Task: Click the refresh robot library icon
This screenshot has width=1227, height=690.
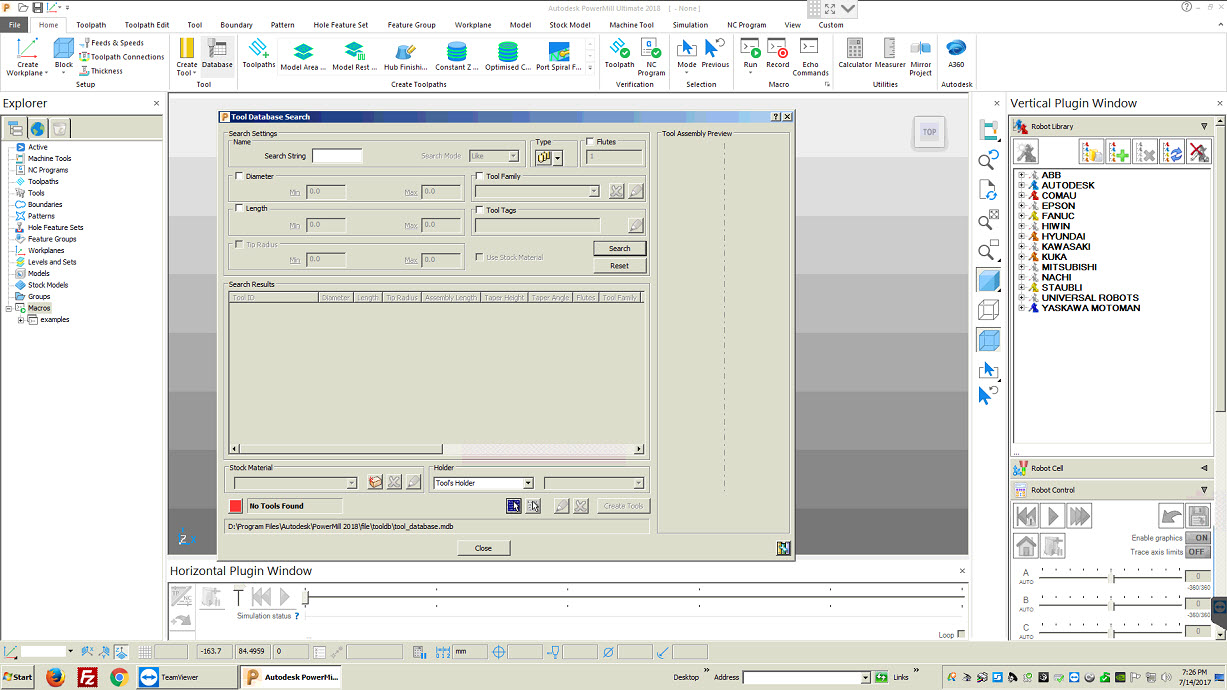Action: pyautogui.click(x=1172, y=151)
